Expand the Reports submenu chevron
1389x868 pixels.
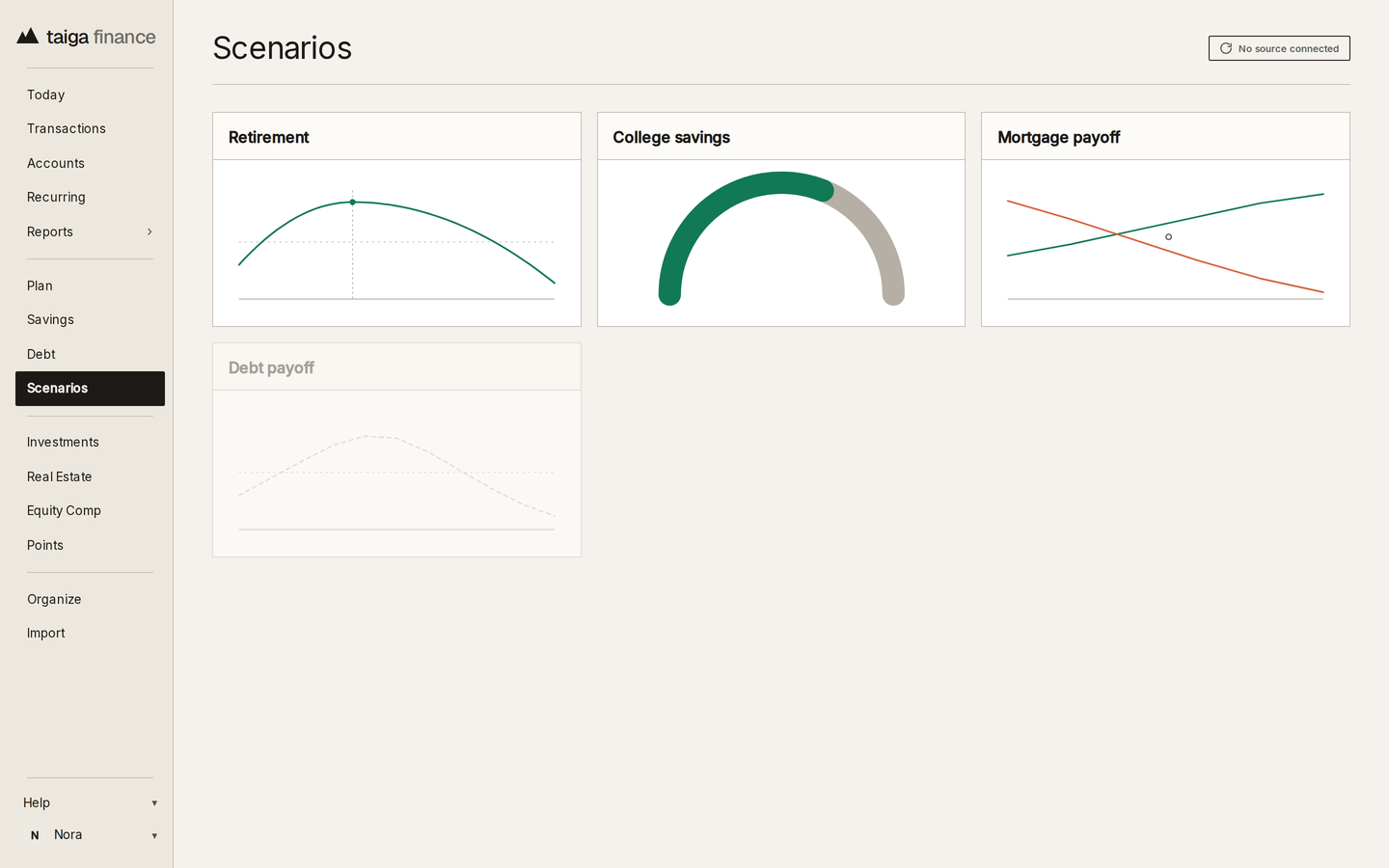(150, 231)
